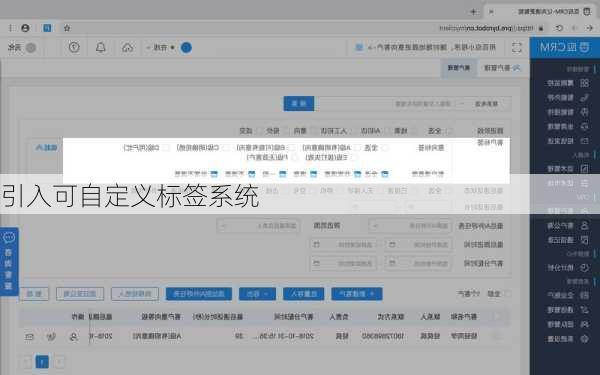Pick the 客户分配时间 end date field

coord(343,263)
